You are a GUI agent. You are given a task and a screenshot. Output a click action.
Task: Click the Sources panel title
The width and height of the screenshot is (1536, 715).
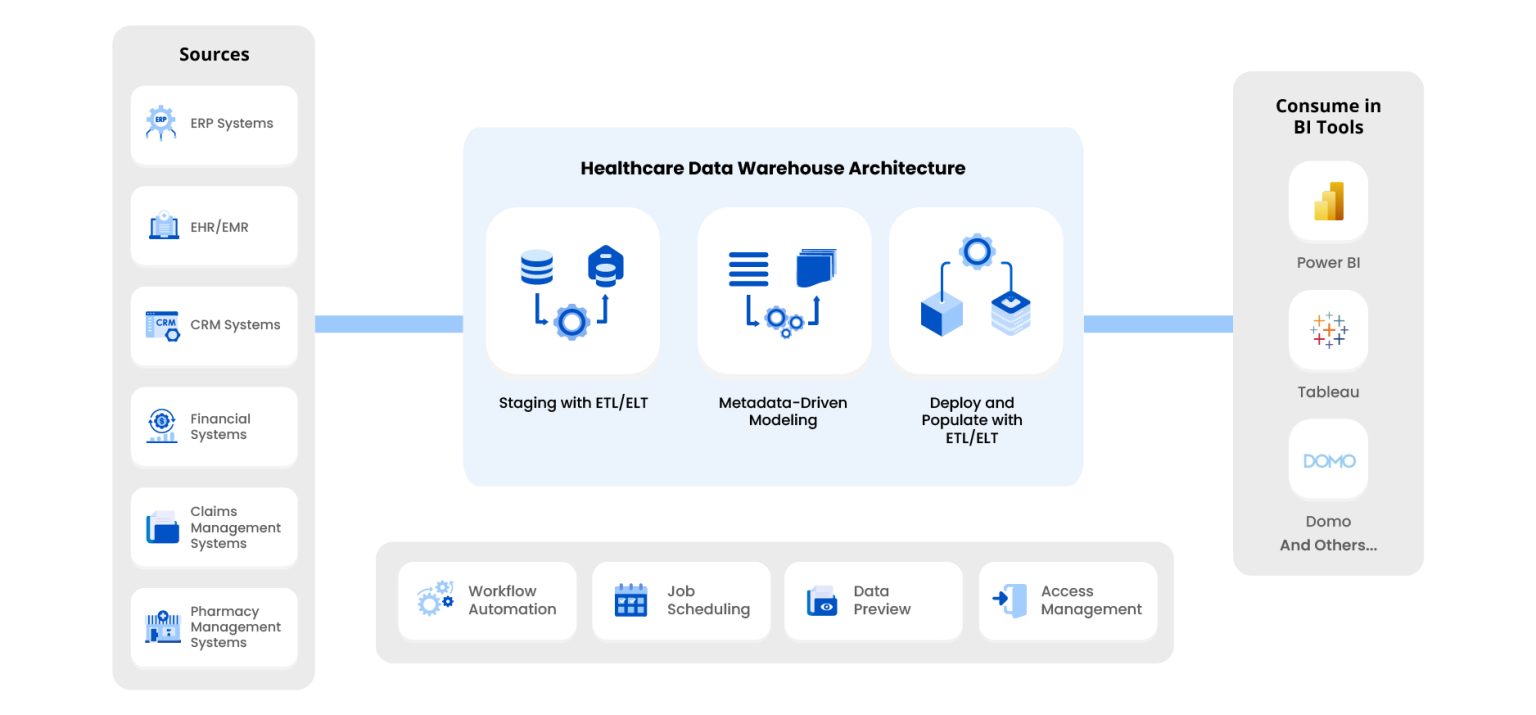(214, 55)
